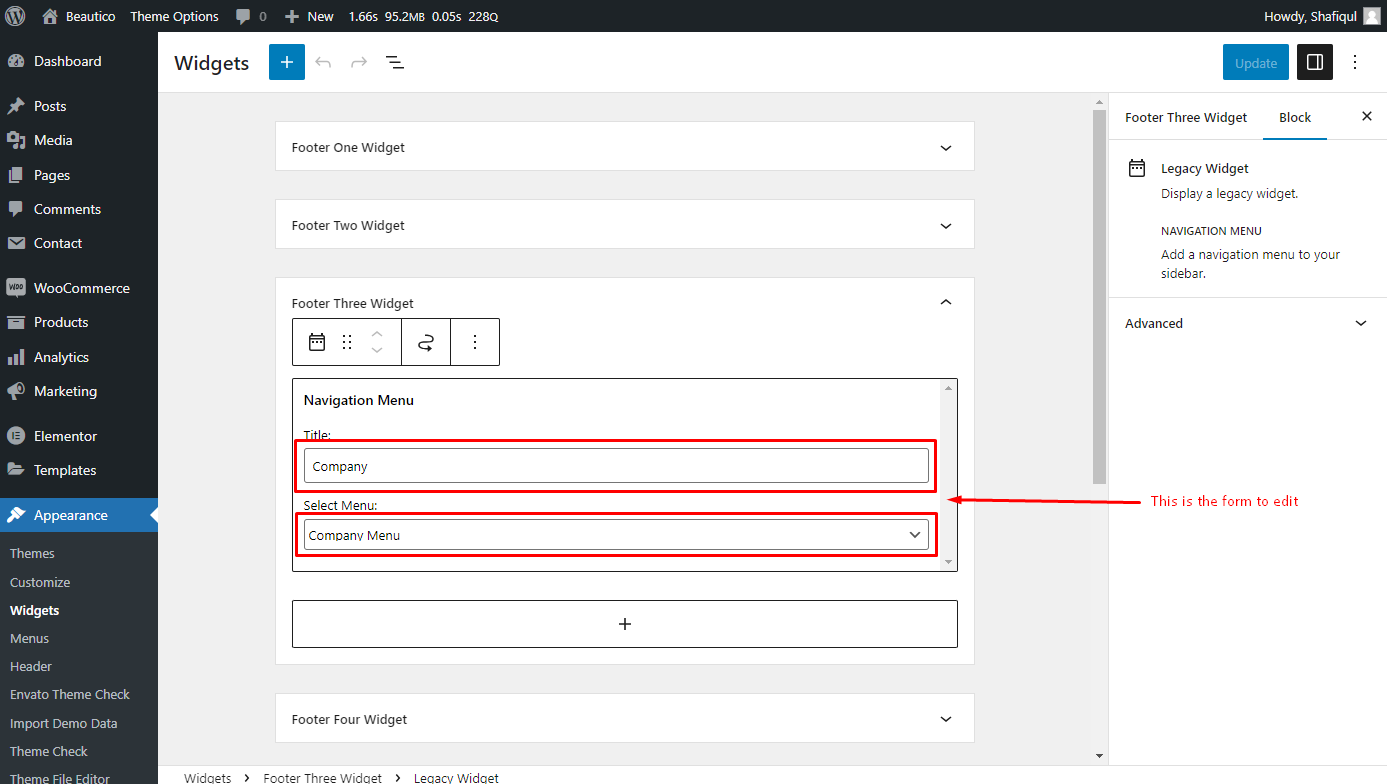The image size is (1387, 784).
Task: Open the Customize submenu link
Action: pyautogui.click(x=40, y=582)
